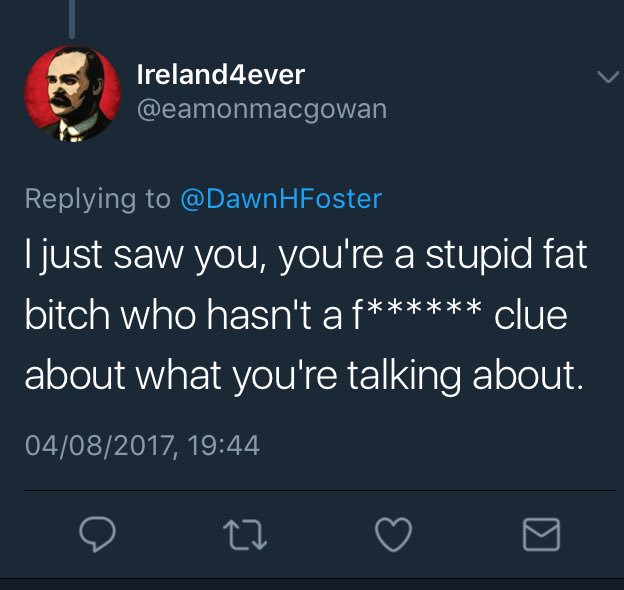
Task: Click the Ireland4ever display name
Action: tap(221, 74)
